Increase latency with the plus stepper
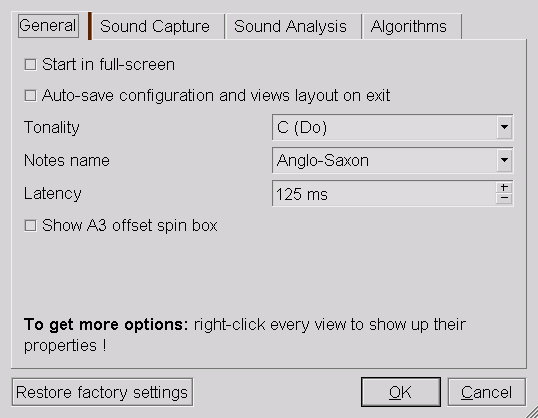Image resolution: width=538 pixels, height=418 pixels. coord(504,187)
